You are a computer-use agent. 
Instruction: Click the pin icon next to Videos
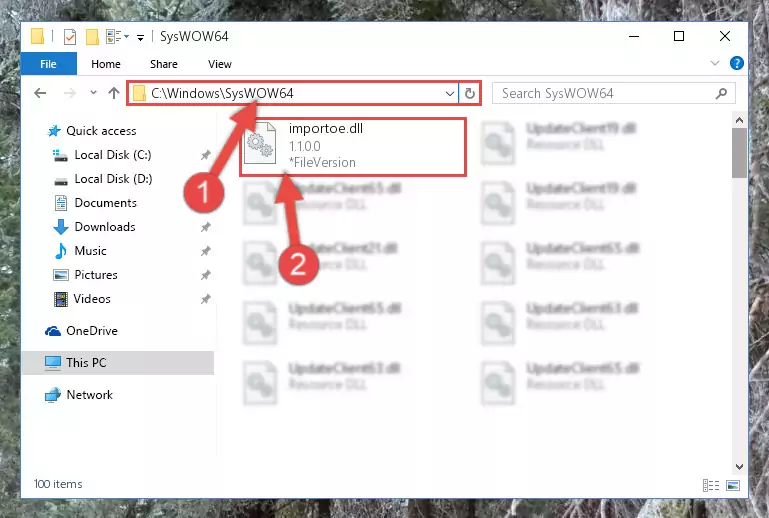click(205, 299)
